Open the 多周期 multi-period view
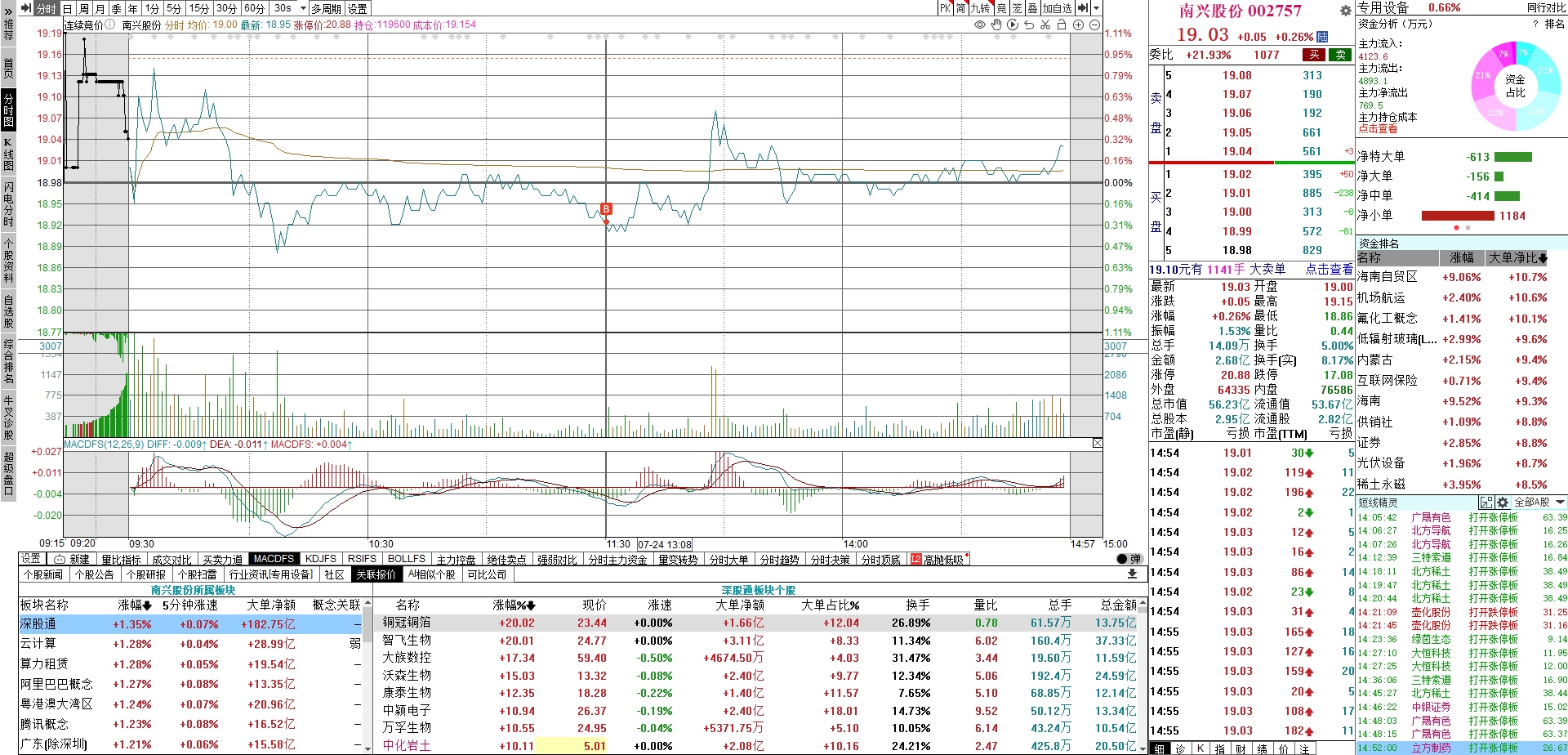The width and height of the screenshot is (1568, 755). tap(326, 8)
